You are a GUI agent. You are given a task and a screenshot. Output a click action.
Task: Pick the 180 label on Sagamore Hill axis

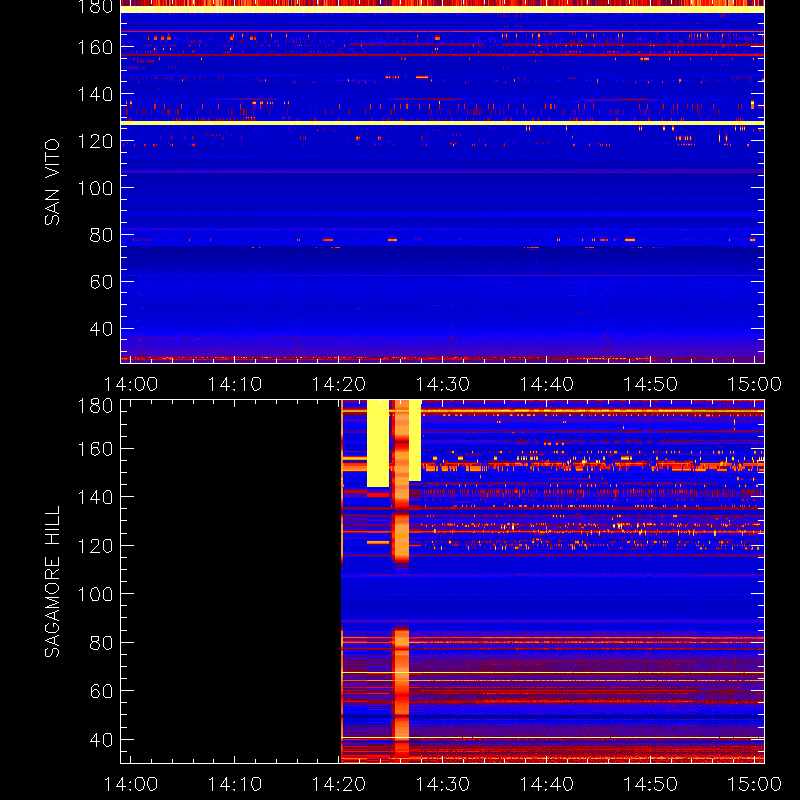95,406
